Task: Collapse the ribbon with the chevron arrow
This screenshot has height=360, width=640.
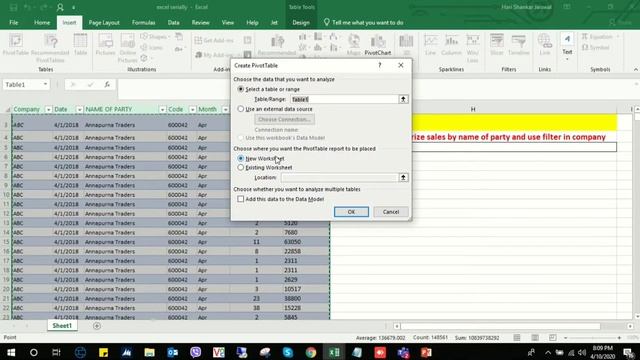Action: tap(636, 70)
